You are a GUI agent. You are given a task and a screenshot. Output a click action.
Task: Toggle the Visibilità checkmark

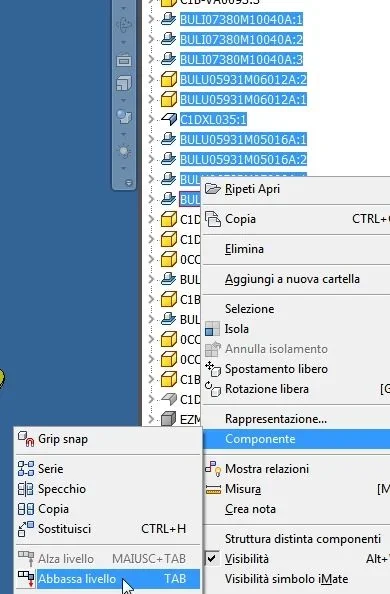point(212,558)
